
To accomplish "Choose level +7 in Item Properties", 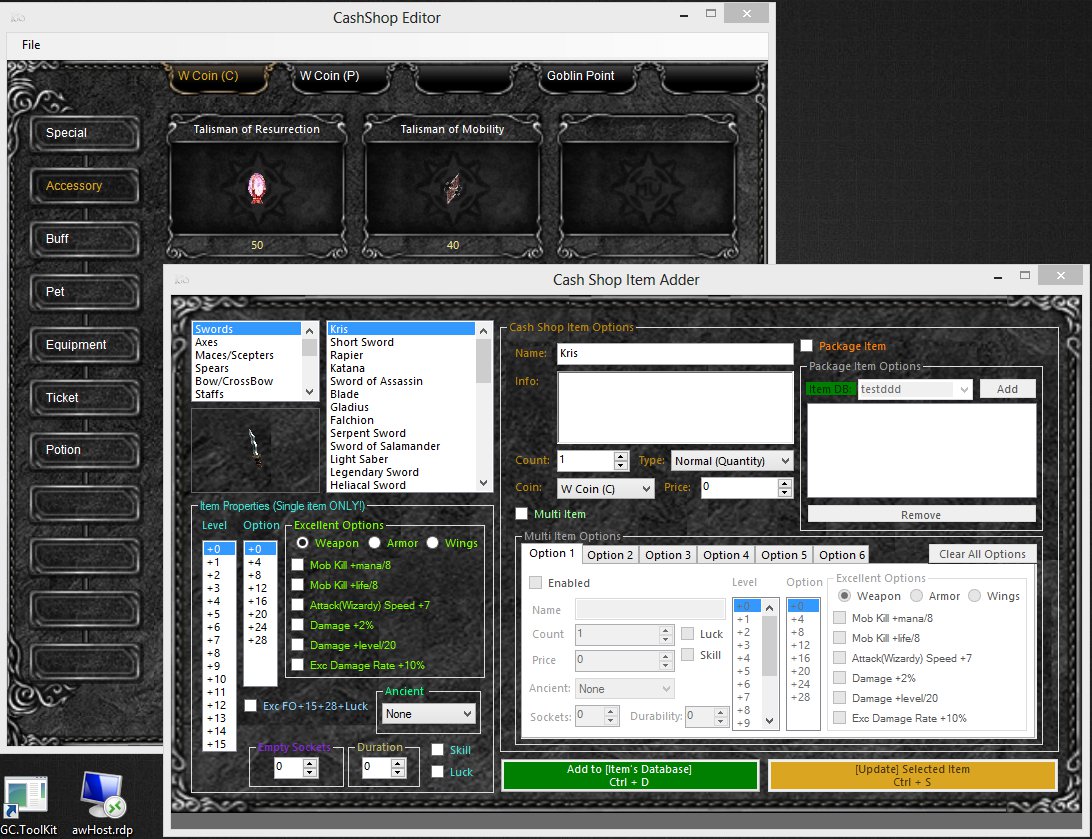I will 219,640.
